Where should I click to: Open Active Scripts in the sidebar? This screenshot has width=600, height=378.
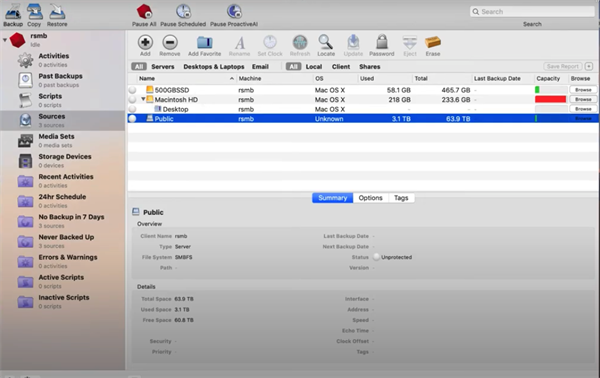point(61,282)
